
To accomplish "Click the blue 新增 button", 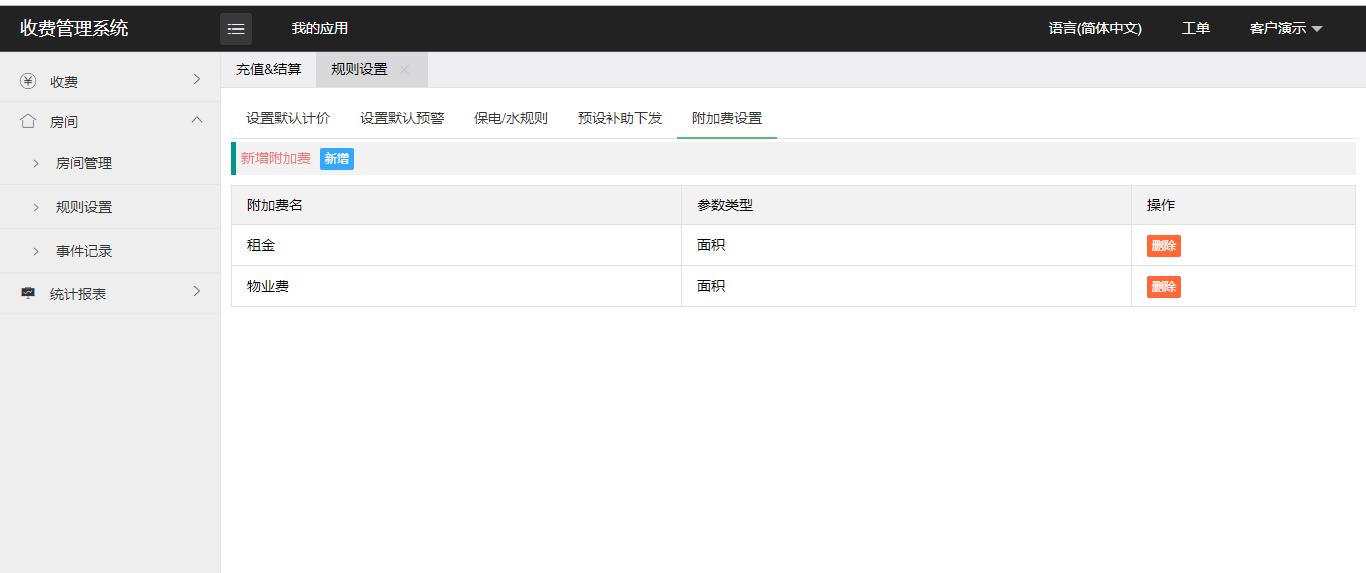I will [x=337, y=159].
